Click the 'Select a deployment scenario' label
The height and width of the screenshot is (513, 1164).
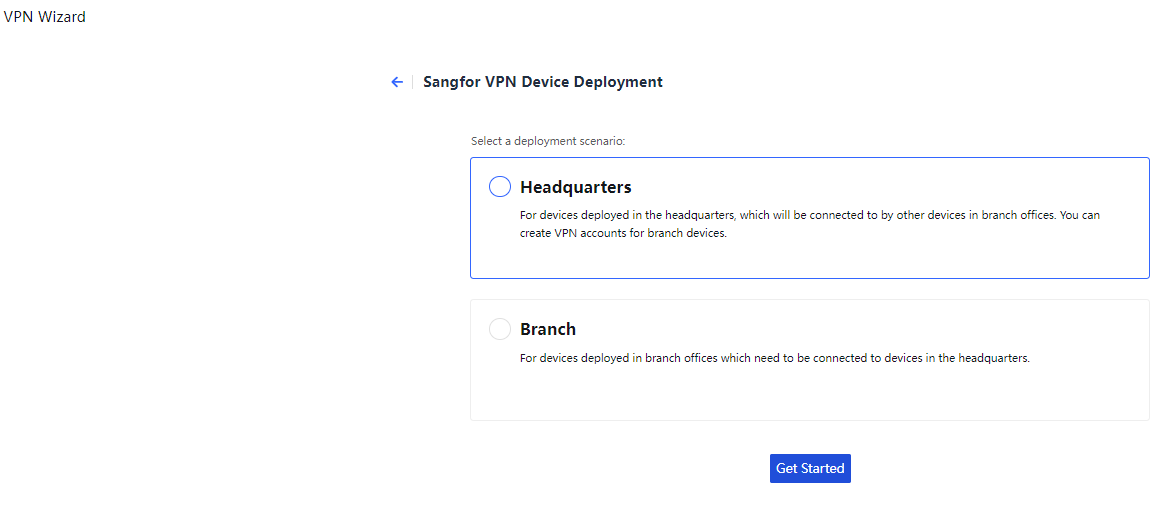[548, 141]
